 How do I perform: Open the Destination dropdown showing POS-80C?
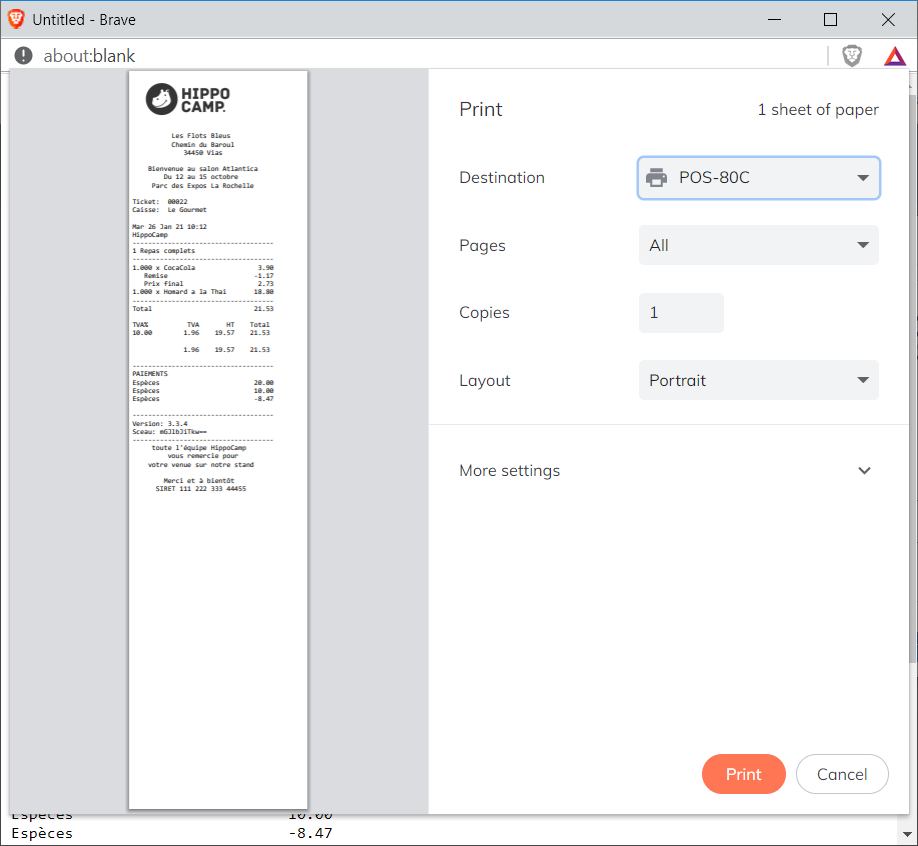[x=759, y=178]
